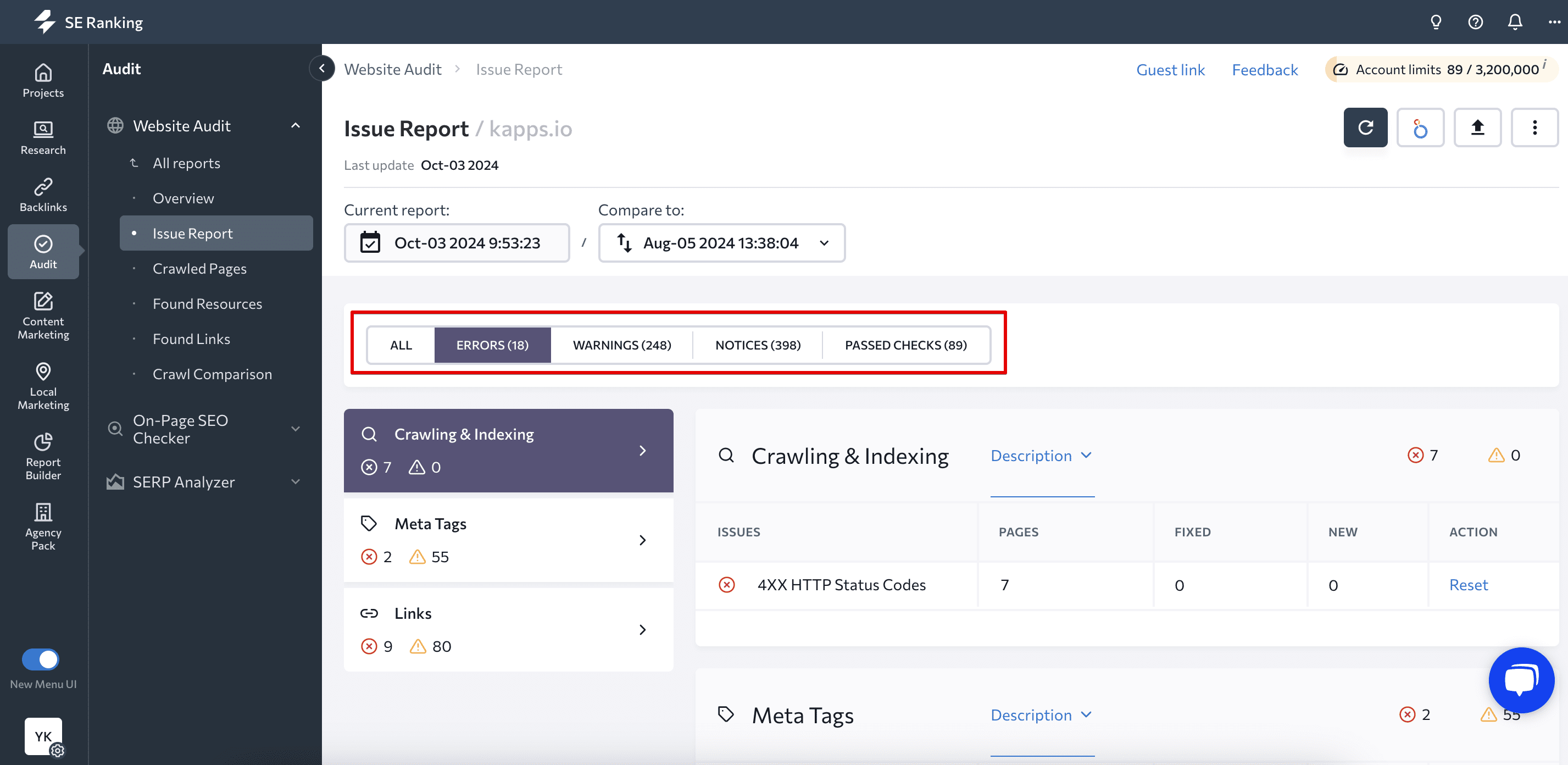Toggle the New Menu UI switch

tap(42, 658)
